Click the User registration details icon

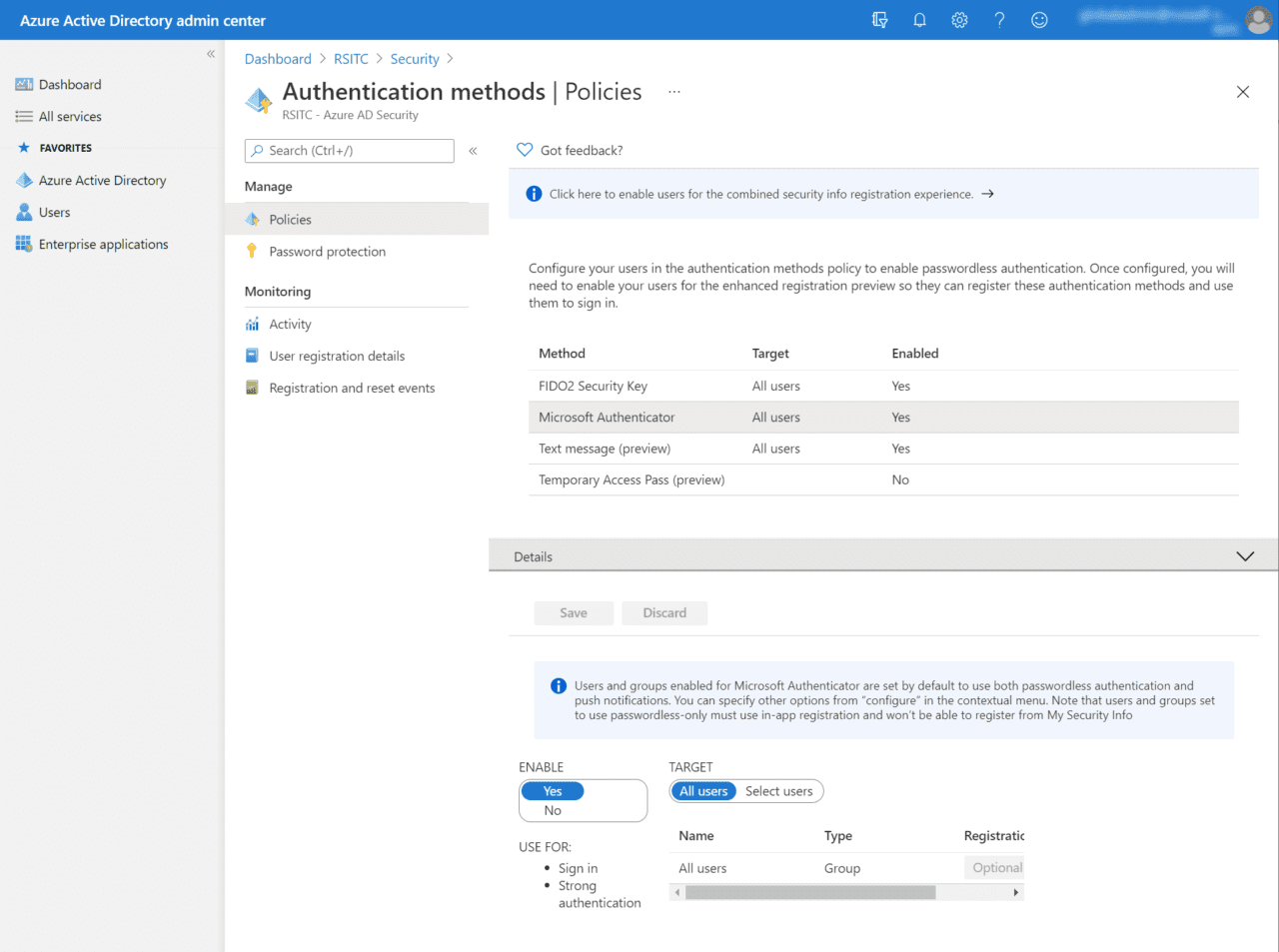[252, 357]
